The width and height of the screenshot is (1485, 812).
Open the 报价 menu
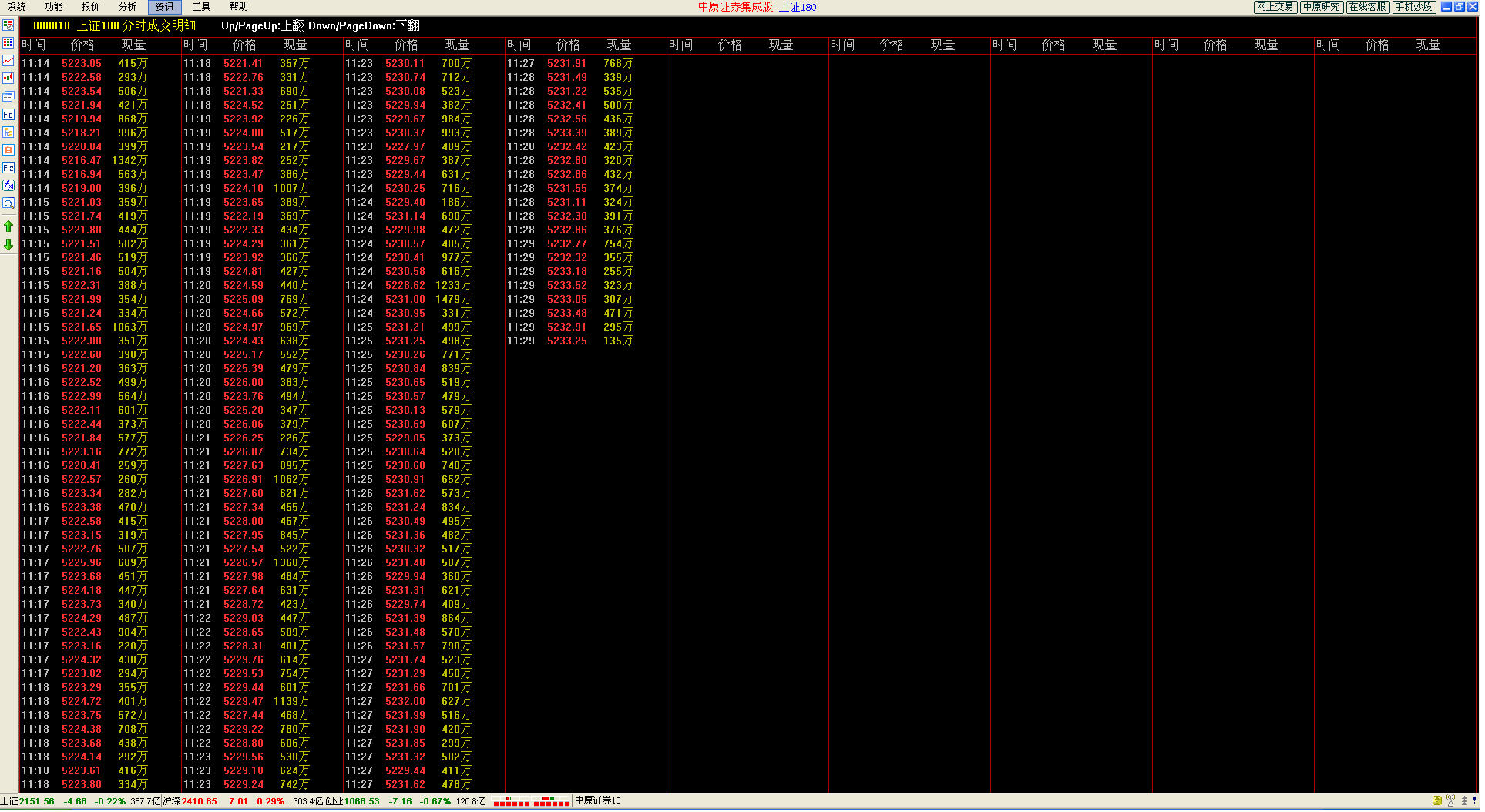click(90, 7)
